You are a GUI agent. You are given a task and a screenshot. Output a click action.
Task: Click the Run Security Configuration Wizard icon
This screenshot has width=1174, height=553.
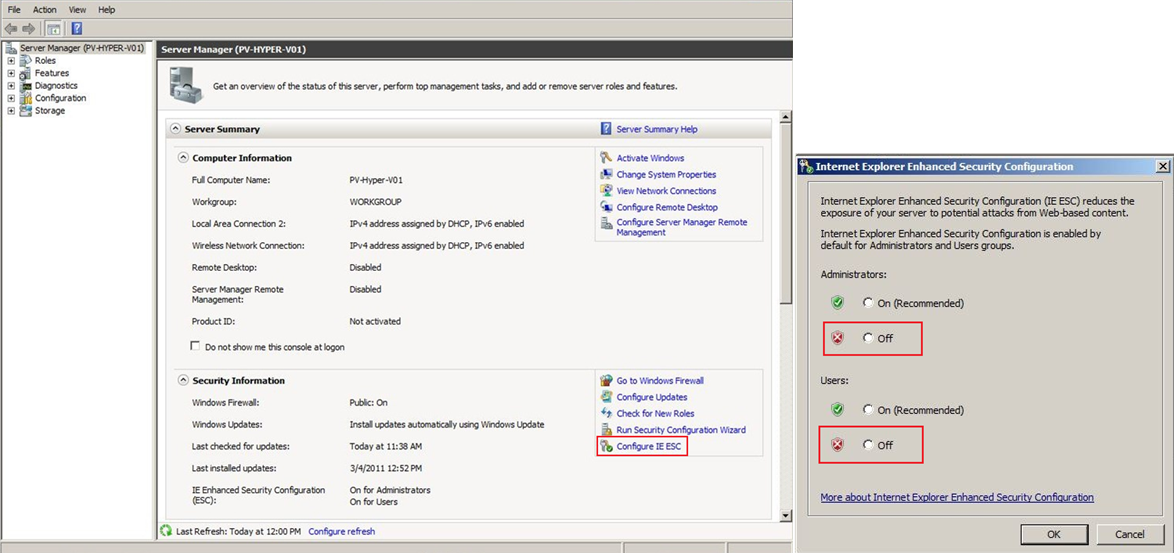coord(606,430)
